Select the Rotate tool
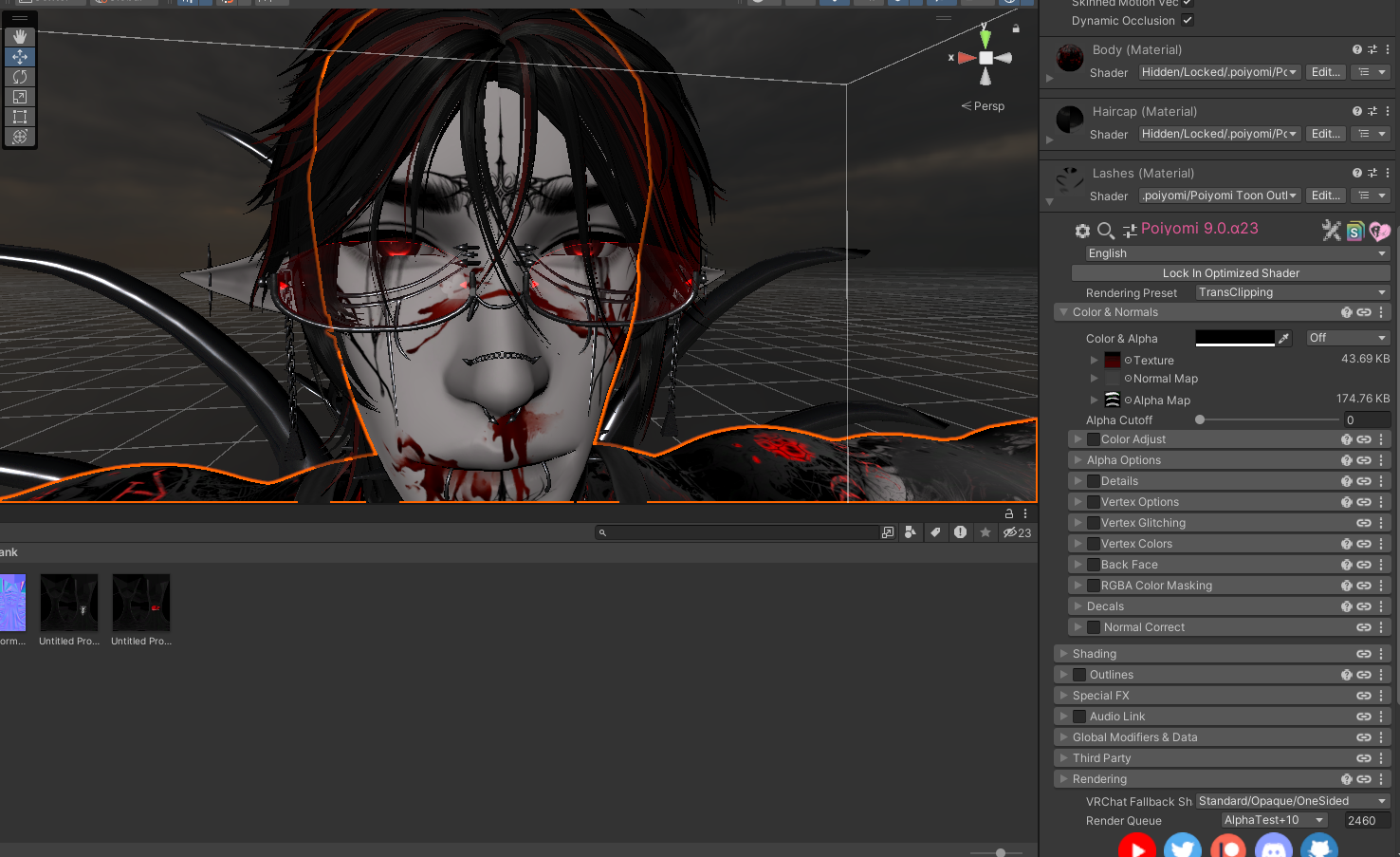Screen dimensions: 1400x857 tap(19, 77)
